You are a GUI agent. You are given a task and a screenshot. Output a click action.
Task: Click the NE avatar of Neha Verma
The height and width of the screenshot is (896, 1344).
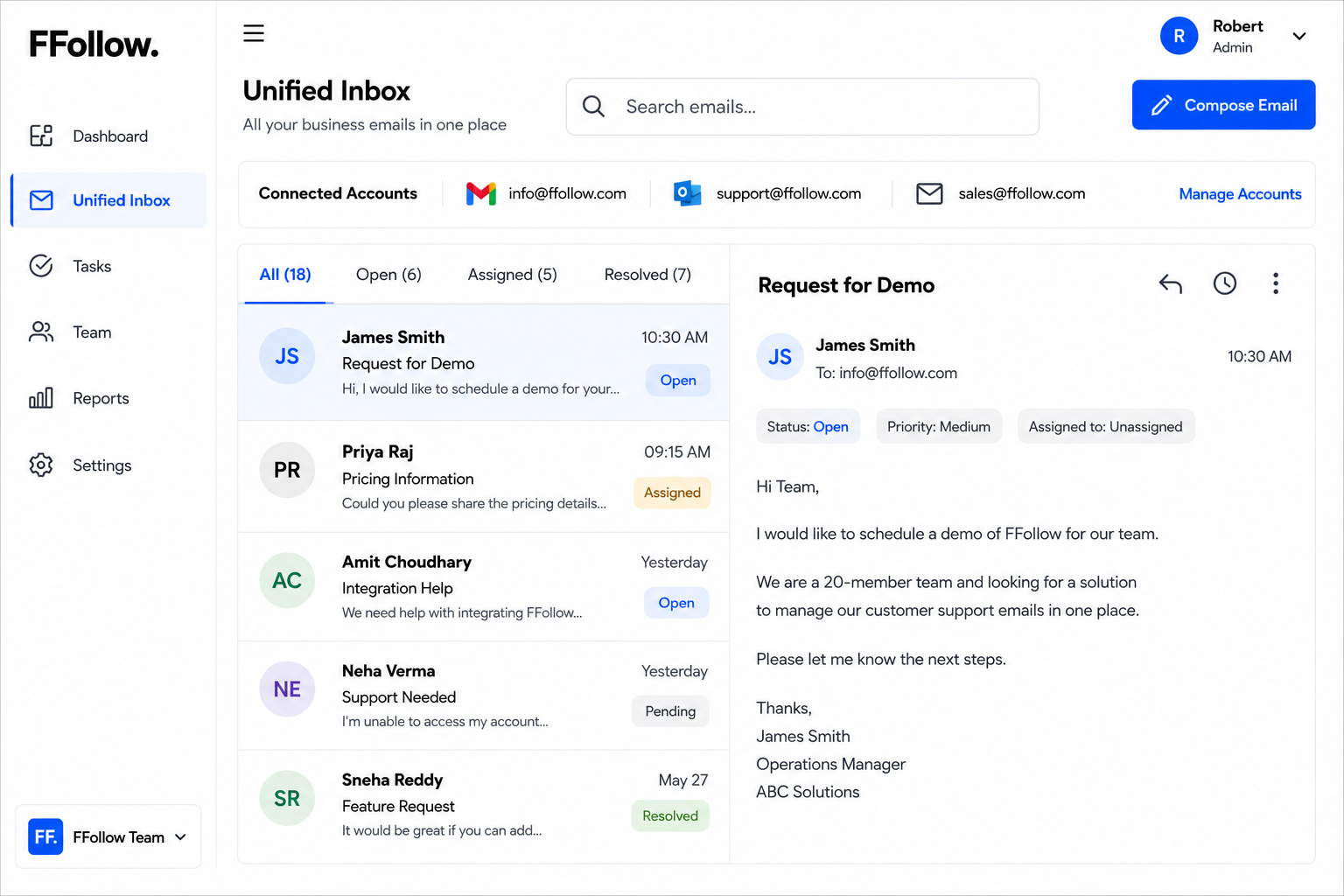tap(287, 689)
